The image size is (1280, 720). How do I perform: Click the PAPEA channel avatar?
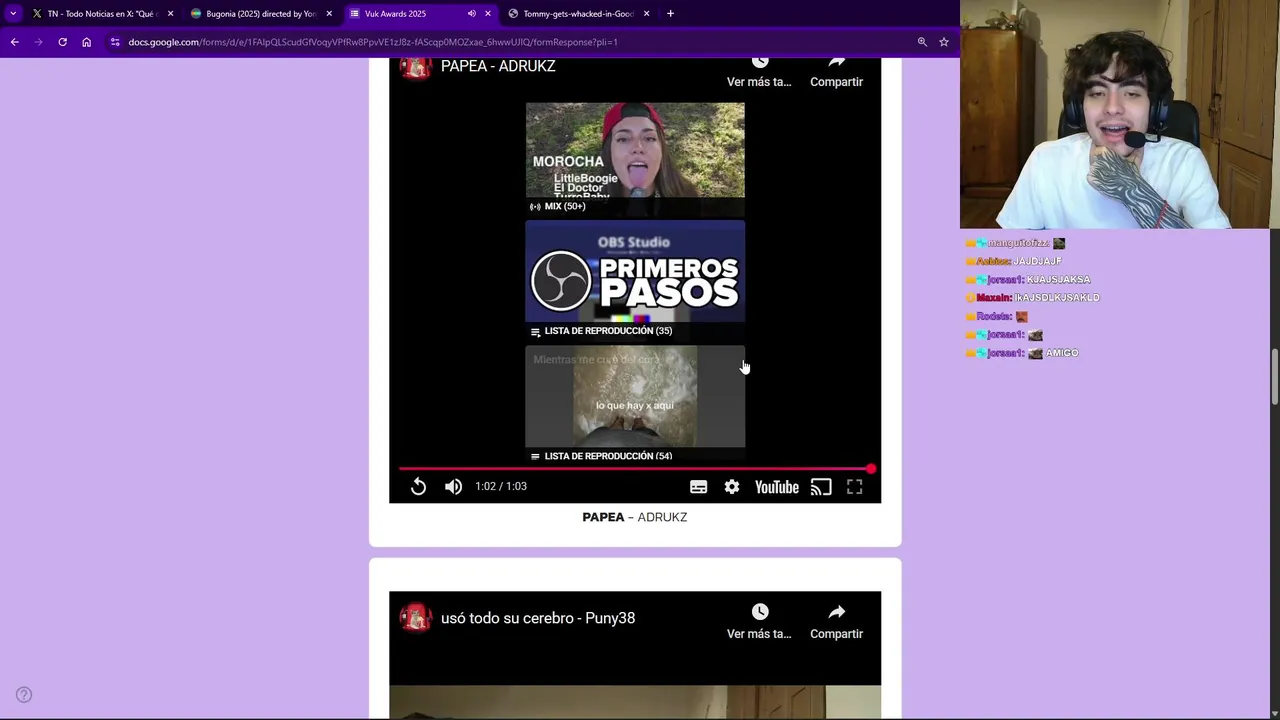click(x=415, y=66)
